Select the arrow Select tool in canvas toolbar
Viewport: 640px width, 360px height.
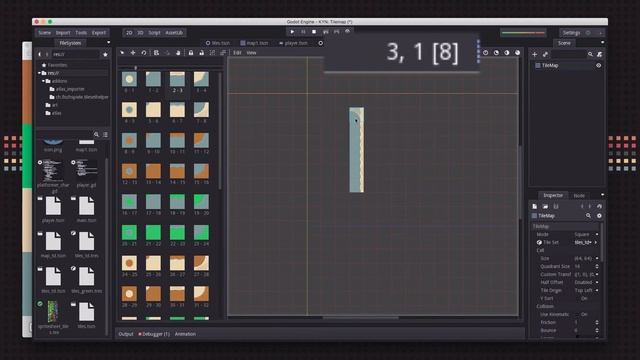(122, 53)
